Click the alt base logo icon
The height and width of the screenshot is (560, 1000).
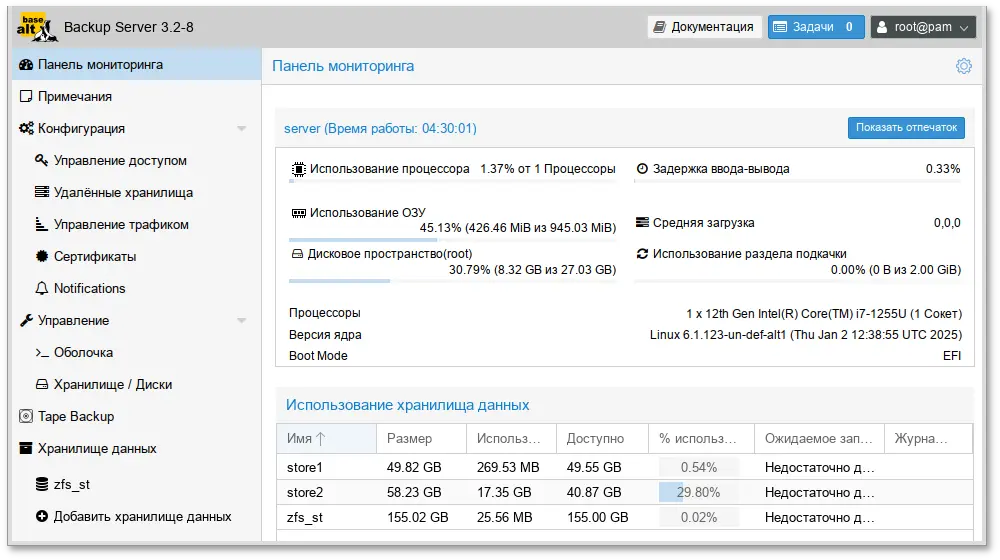click(x=31, y=27)
